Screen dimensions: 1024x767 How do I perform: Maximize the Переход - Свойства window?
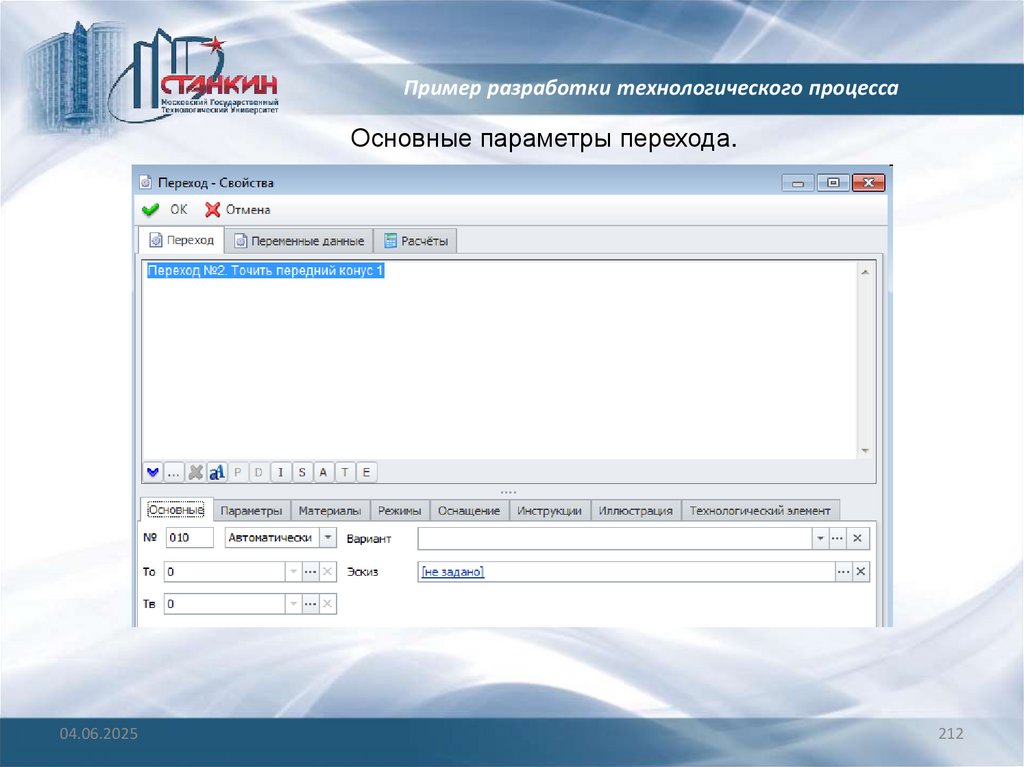coord(833,182)
